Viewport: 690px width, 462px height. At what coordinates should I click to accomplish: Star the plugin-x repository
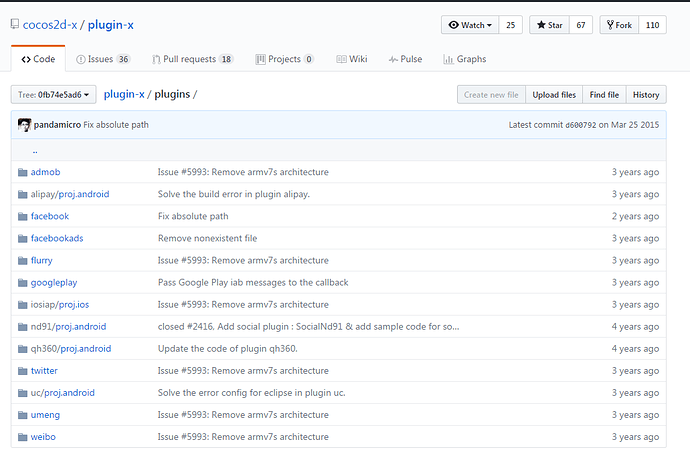coord(550,25)
